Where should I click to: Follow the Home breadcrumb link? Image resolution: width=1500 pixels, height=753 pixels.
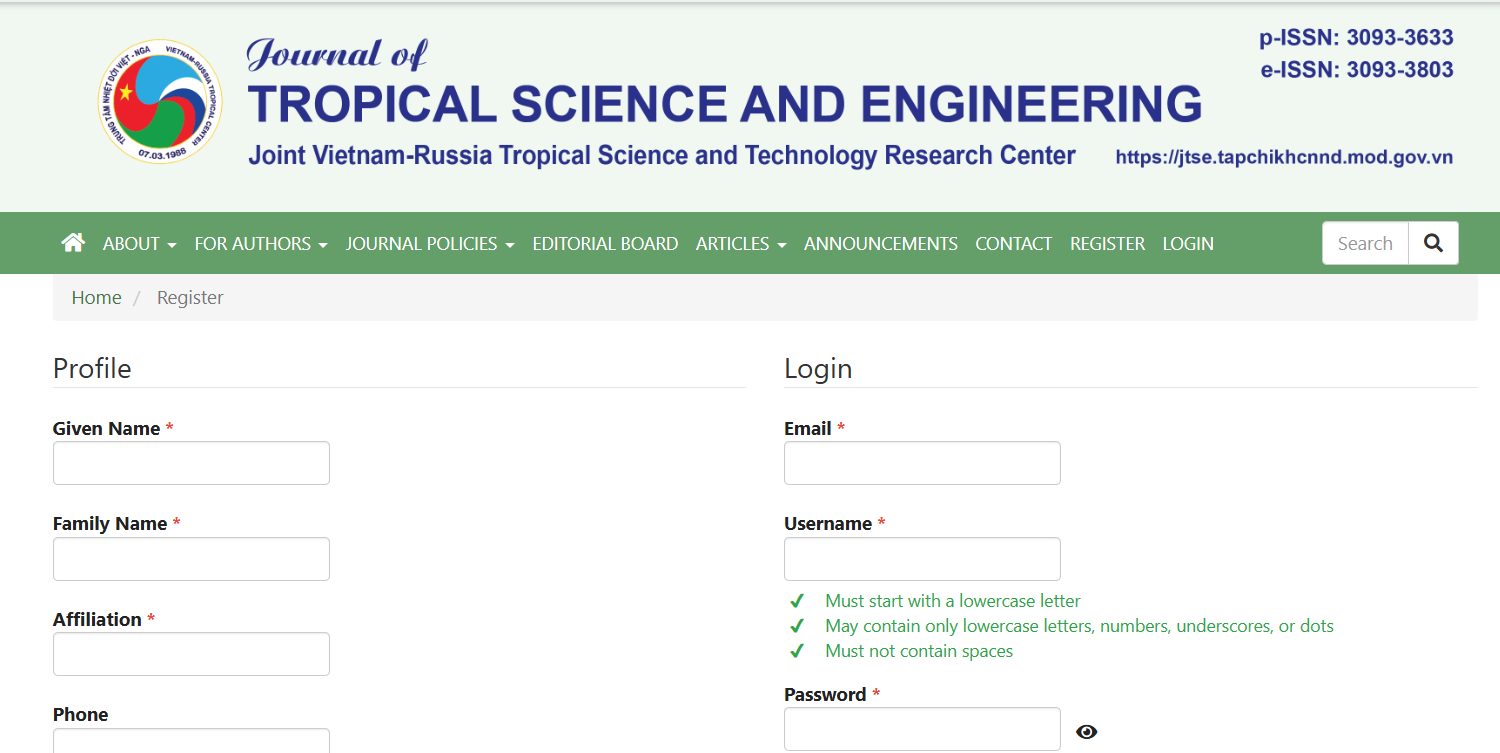pyautogui.click(x=96, y=298)
